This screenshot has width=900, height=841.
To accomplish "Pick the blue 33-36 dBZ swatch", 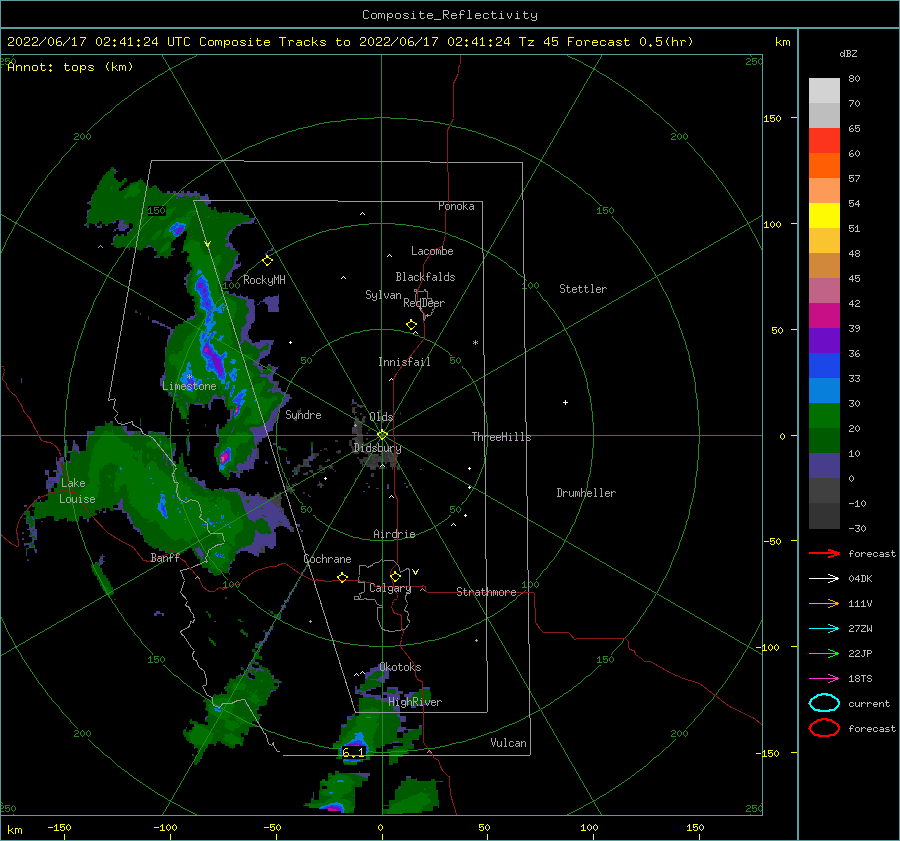I will (824, 366).
